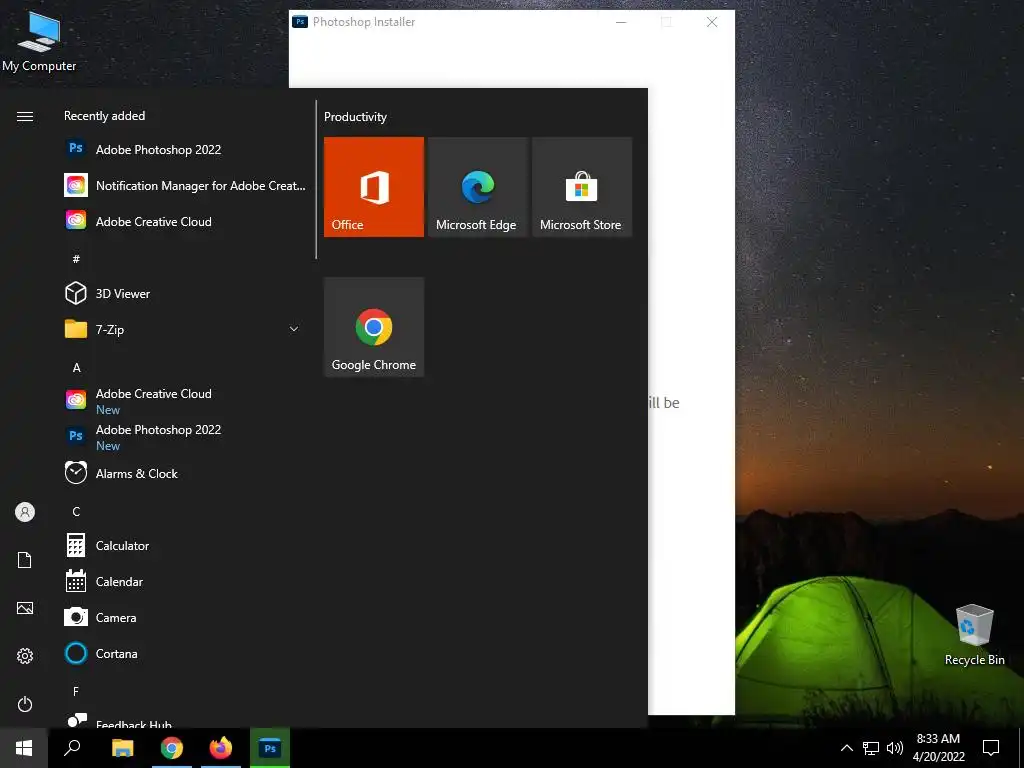1024x768 pixels.
Task: Open the Calculator app
Action: 186,545
